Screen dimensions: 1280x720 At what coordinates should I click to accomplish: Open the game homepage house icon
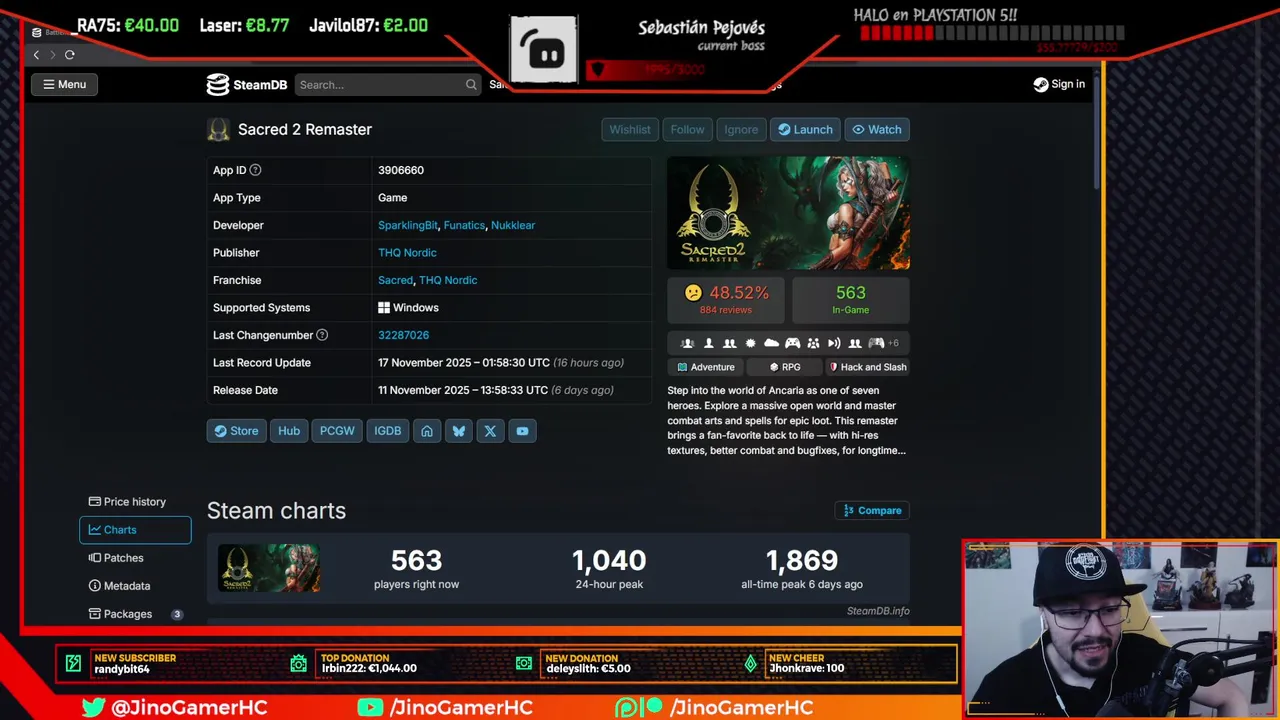(x=427, y=431)
